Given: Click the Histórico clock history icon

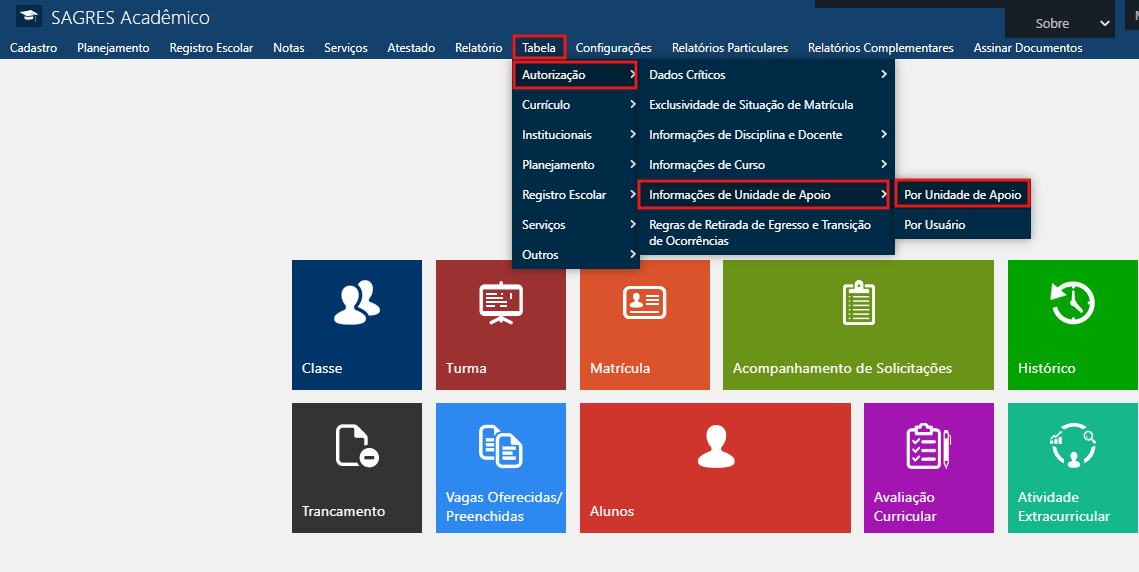Looking at the screenshot, I should tap(1072, 302).
